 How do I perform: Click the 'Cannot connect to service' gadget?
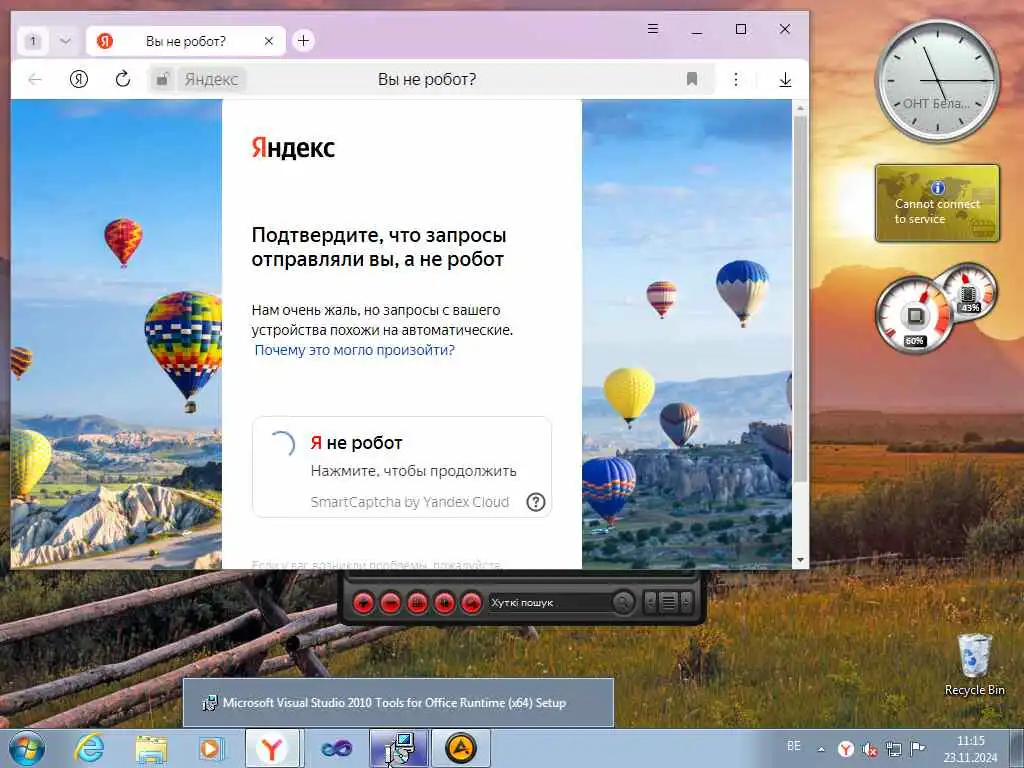(x=937, y=203)
